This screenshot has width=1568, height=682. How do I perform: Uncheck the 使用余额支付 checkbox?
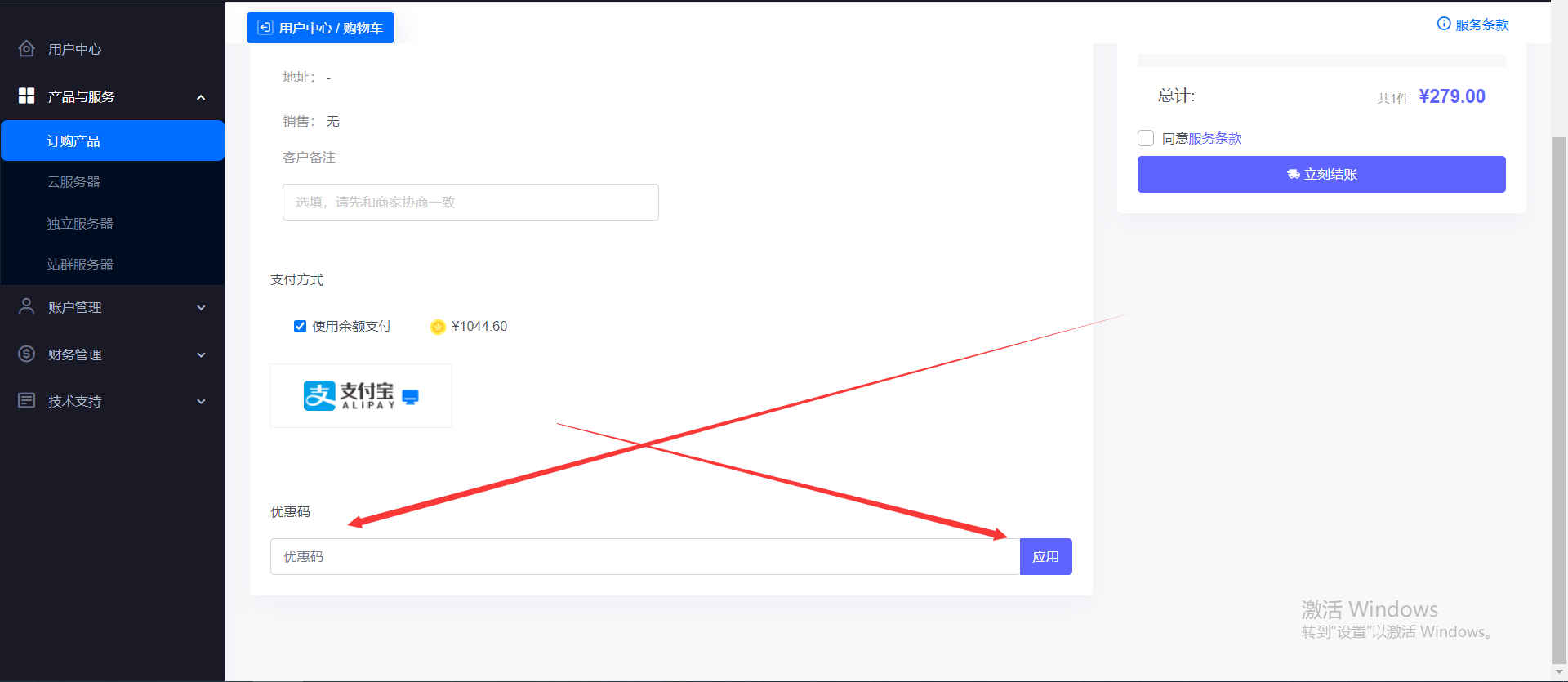300,326
